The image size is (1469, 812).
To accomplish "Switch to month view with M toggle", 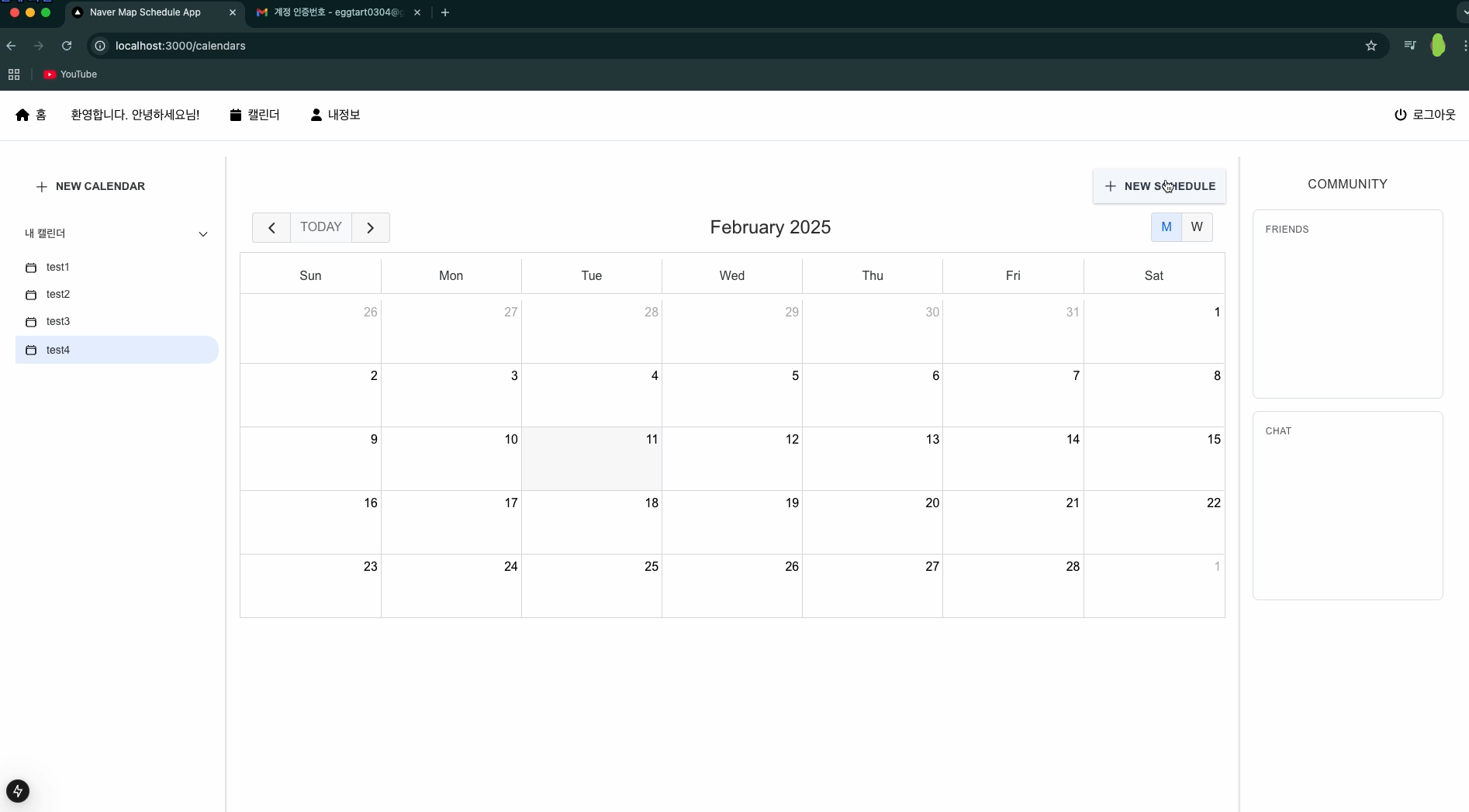I will pos(1167,227).
